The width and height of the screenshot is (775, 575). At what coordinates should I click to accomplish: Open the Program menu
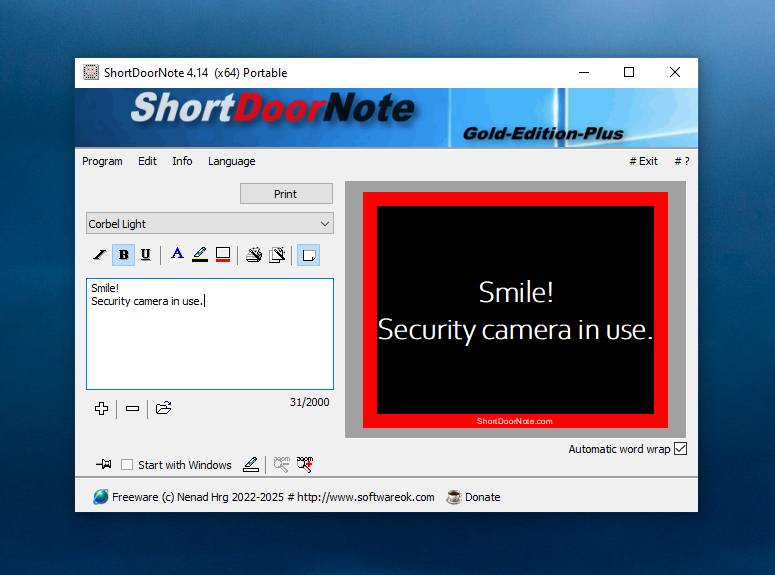coord(102,161)
